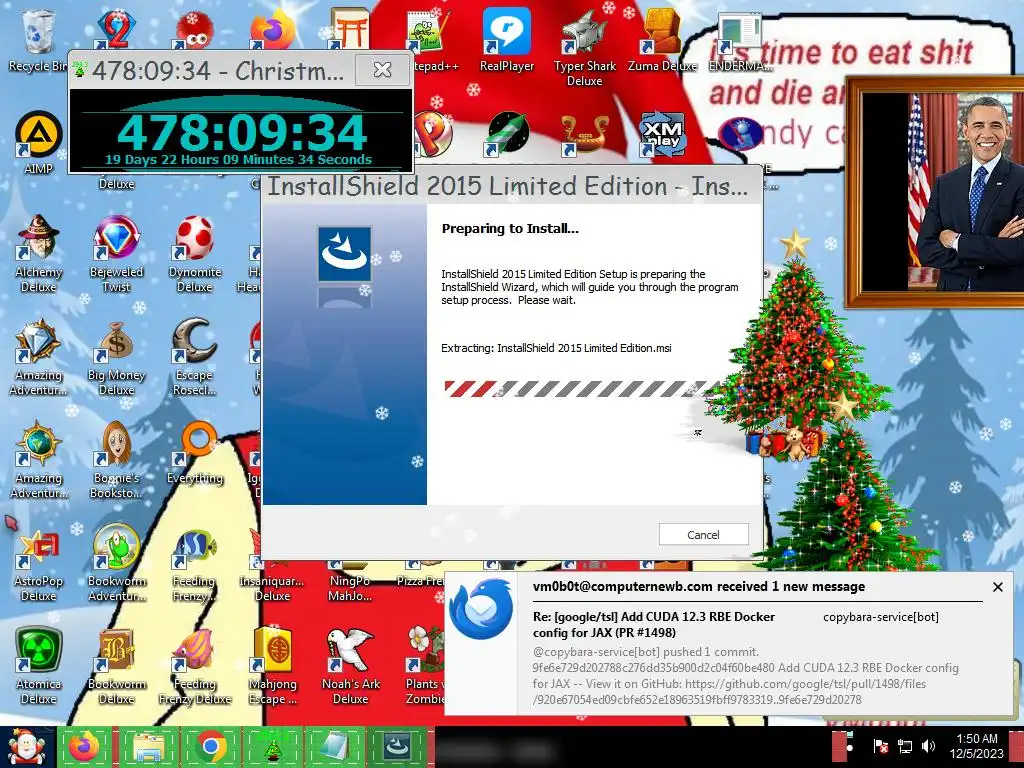
Task: Open File Explorer from the taskbar
Action: click(148, 747)
